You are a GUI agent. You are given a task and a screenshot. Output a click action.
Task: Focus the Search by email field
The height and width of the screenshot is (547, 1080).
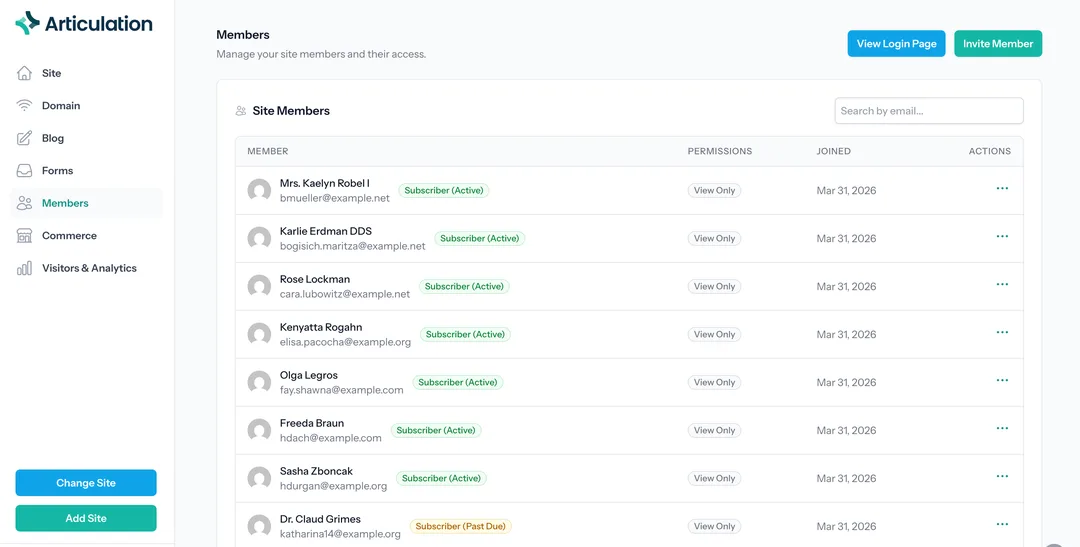pyautogui.click(x=928, y=111)
